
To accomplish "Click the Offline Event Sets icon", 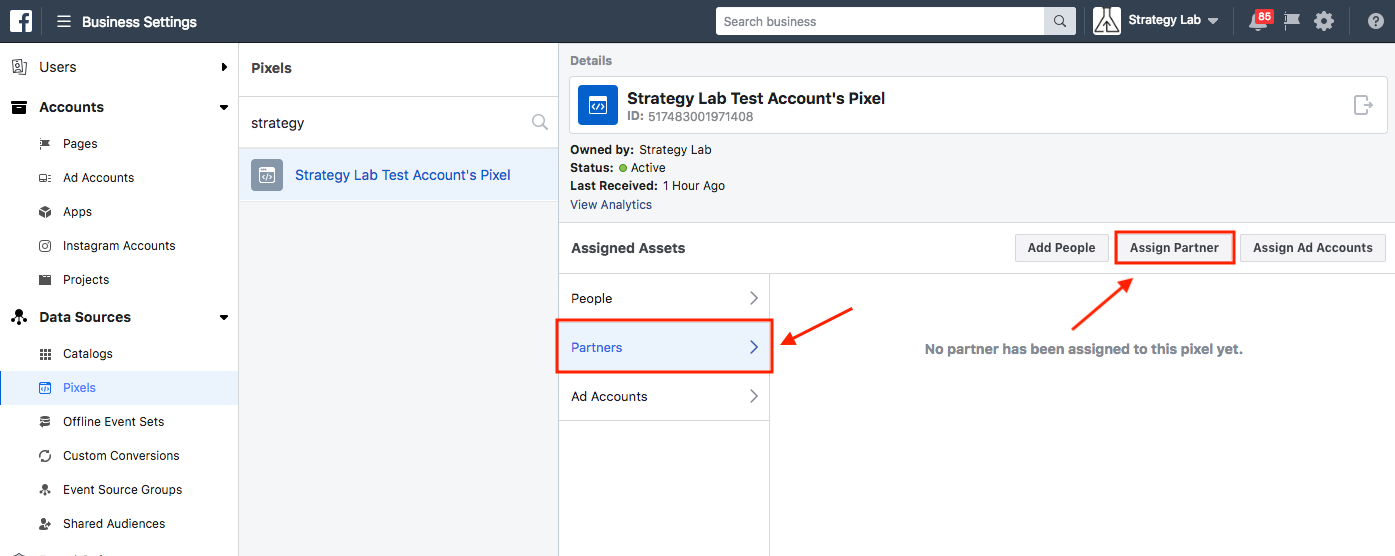I will (45, 422).
